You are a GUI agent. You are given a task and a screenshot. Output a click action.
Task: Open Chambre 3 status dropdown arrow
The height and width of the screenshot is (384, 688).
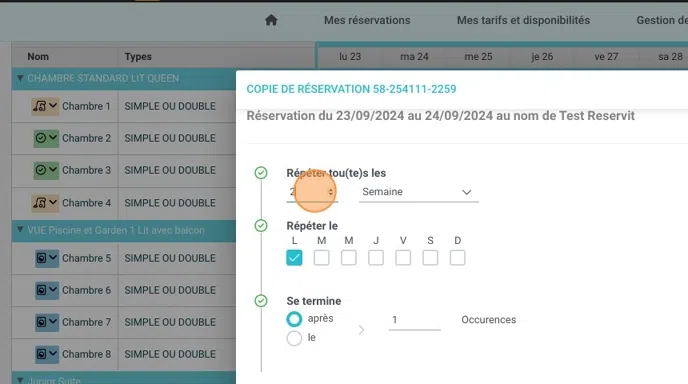coord(53,169)
